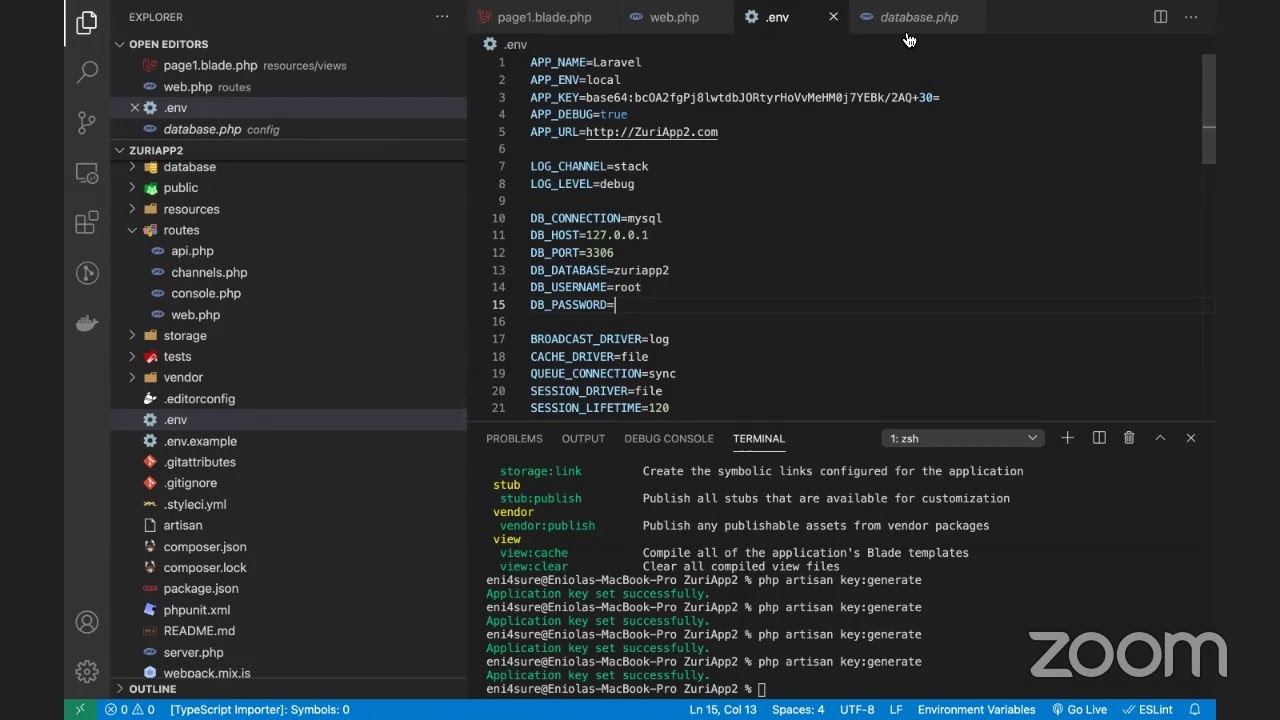Open editor more actions ellipsis

pyautogui.click(x=1191, y=17)
